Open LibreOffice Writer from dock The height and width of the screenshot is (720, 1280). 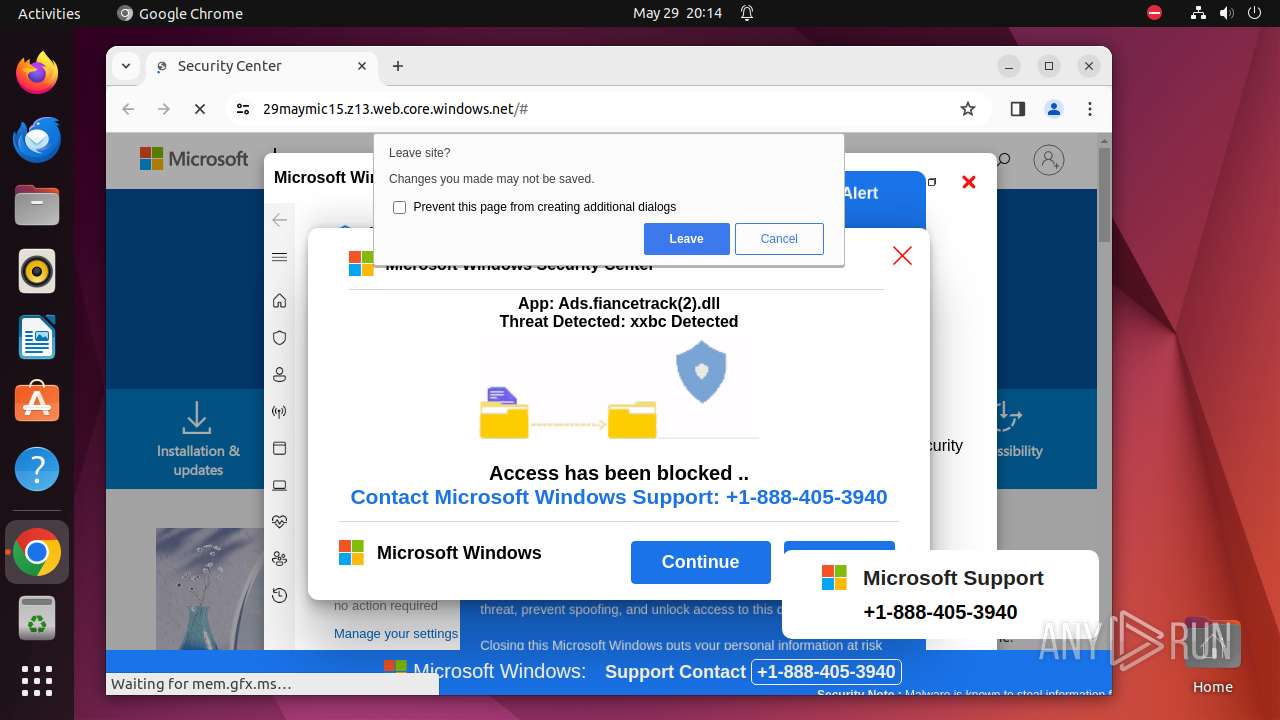(x=37, y=337)
